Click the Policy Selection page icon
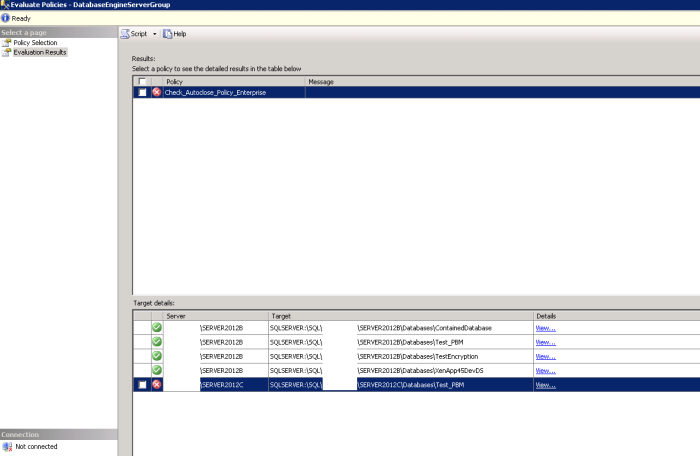This screenshot has width=700, height=456. pos(7,43)
